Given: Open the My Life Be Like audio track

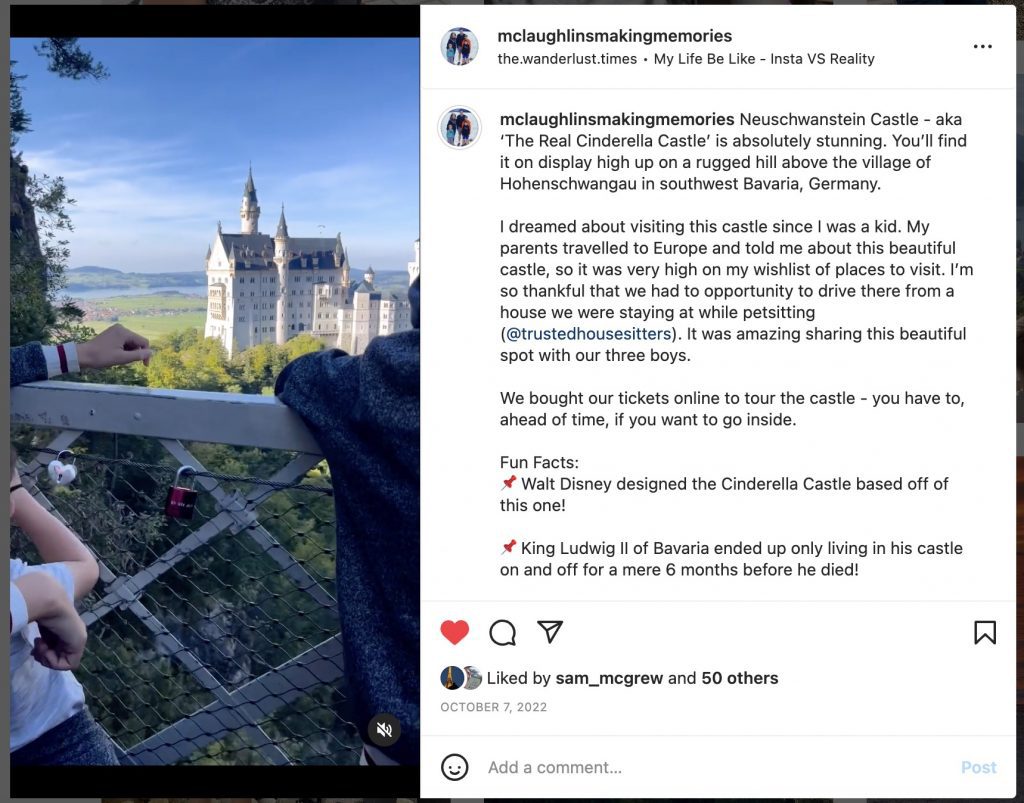Looking at the screenshot, I should tap(764, 59).
